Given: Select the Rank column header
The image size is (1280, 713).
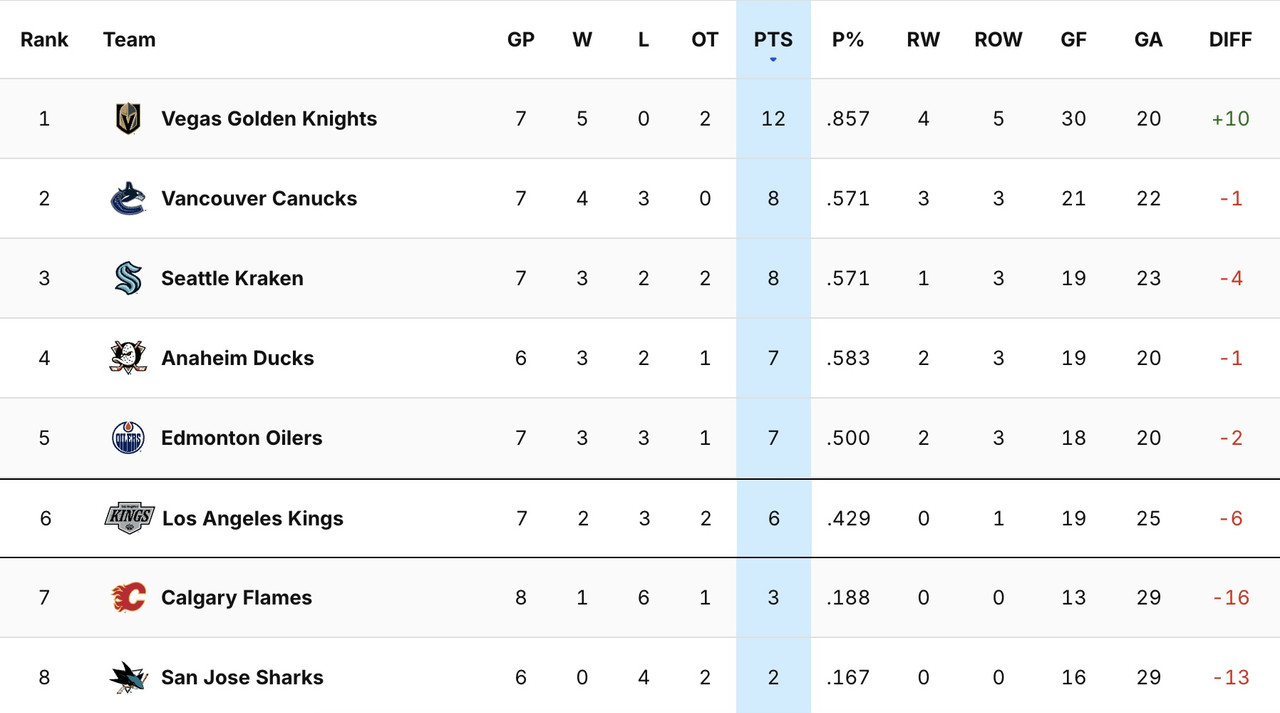Looking at the screenshot, I should click(44, 40).
